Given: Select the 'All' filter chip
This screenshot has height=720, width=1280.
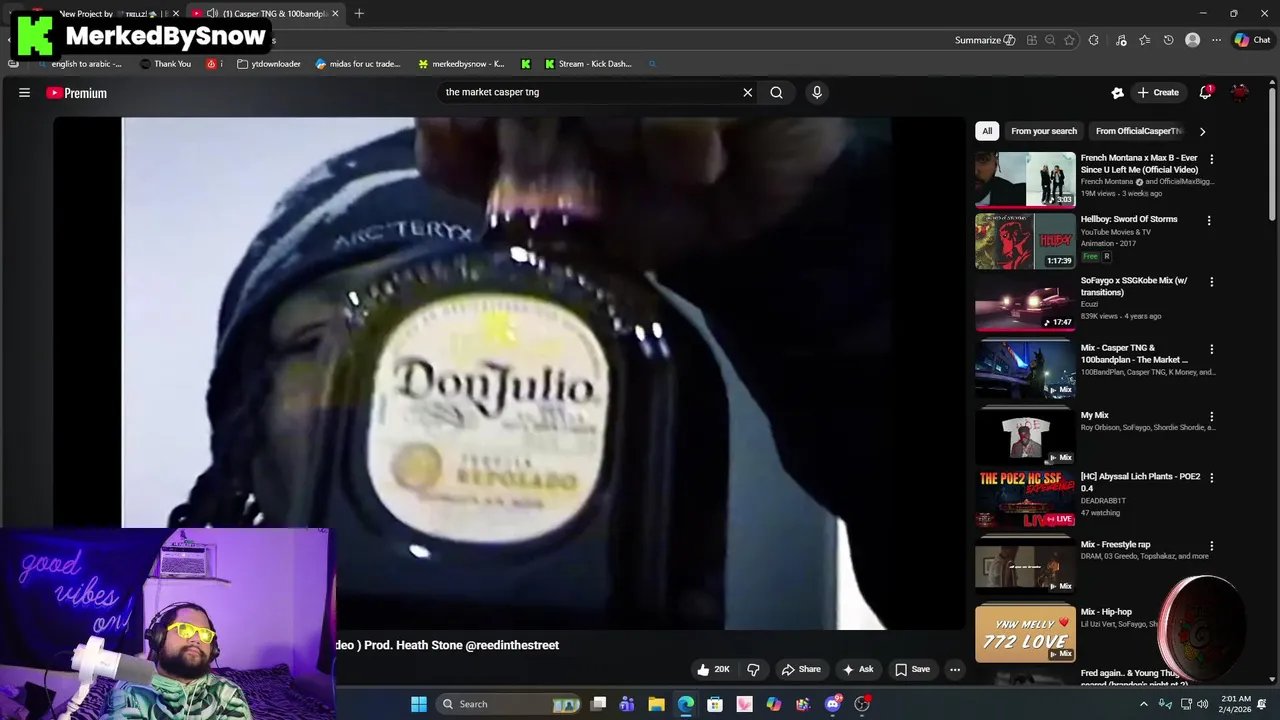Looking at the screenshot, I should pyautogui.click(x=987, y=131).
